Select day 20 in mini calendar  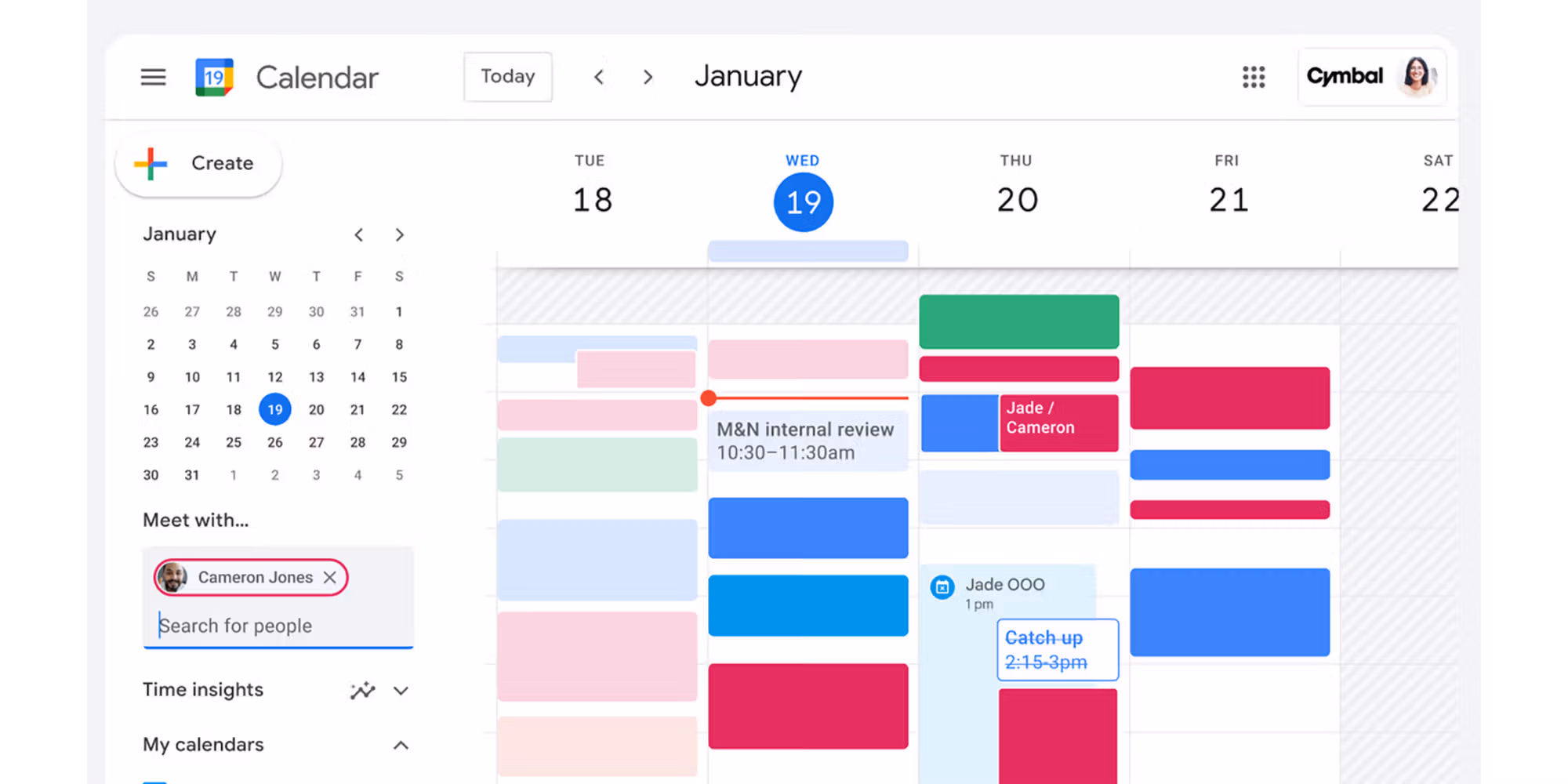316,409
